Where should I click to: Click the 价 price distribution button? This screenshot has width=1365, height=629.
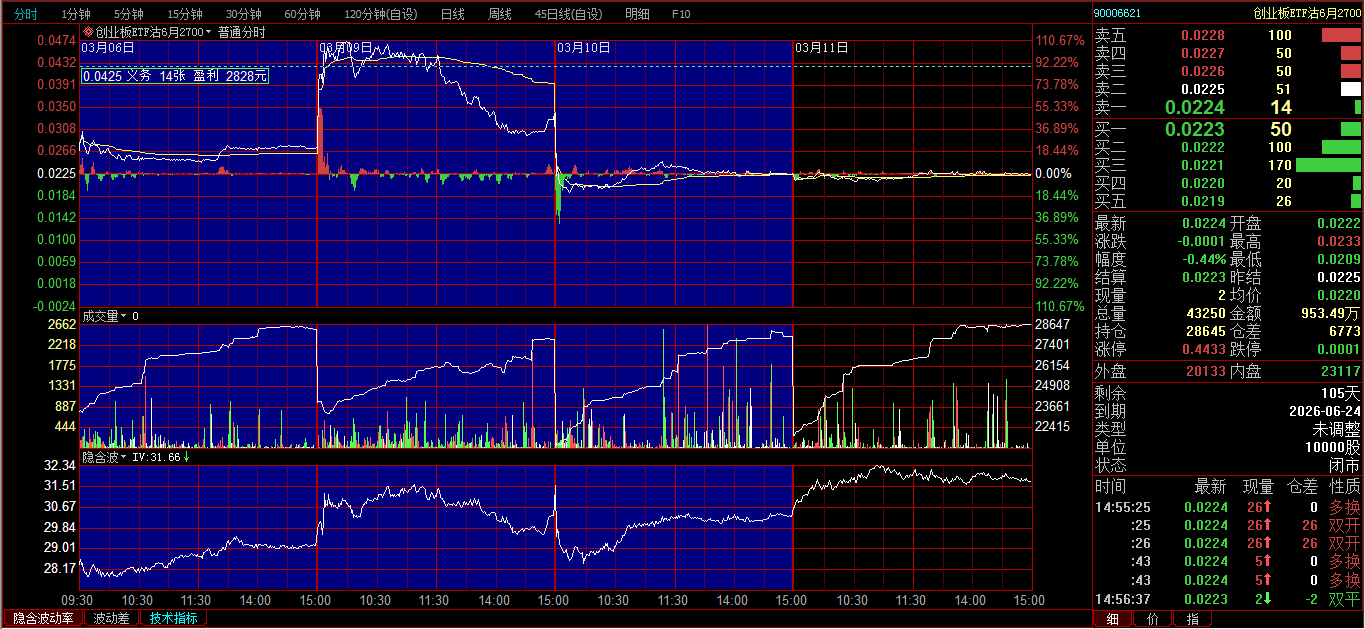1152,619
